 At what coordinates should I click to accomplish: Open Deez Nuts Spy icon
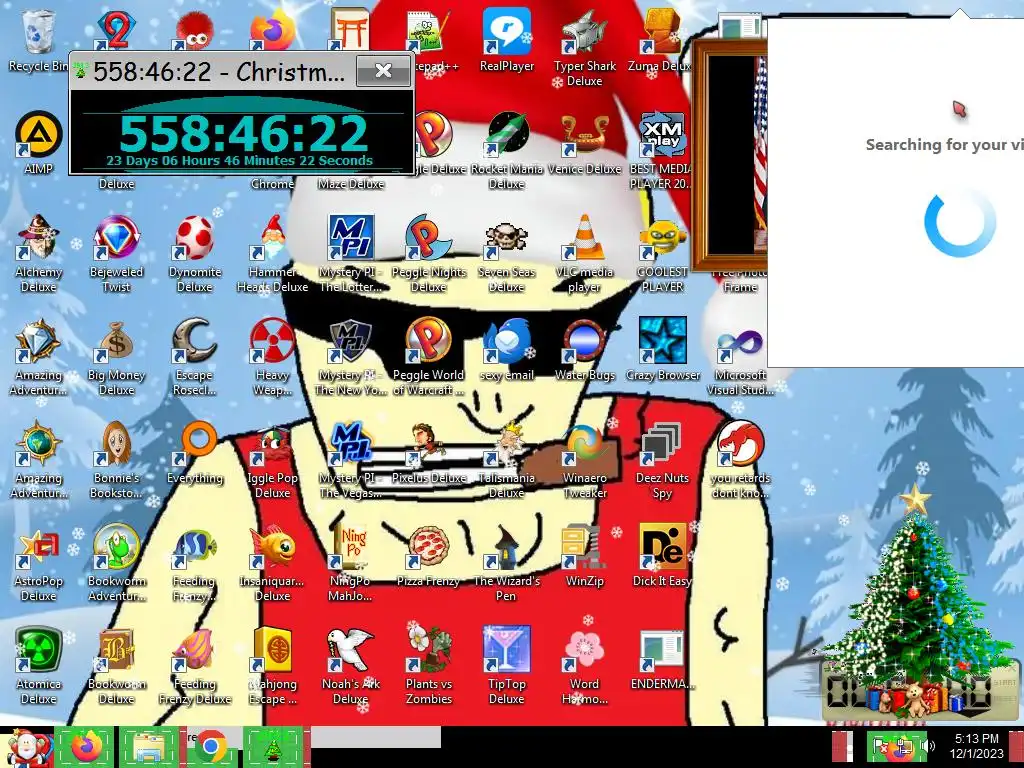pos(662,444)
